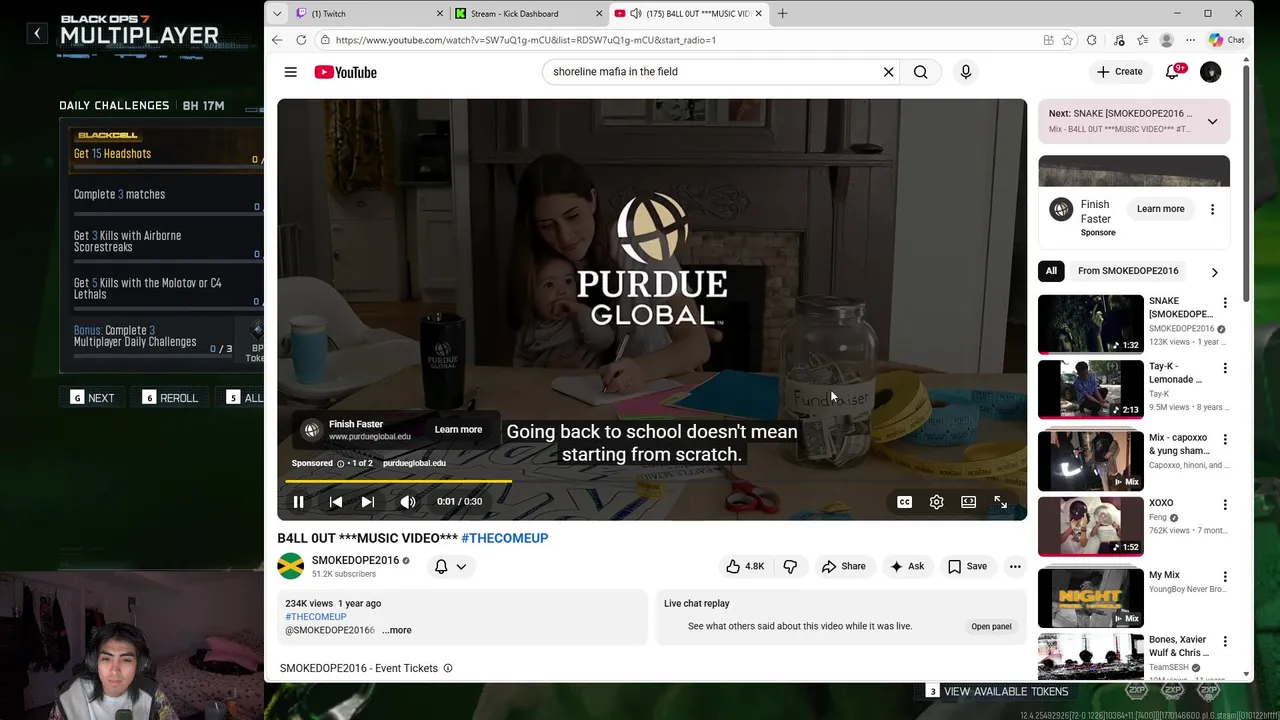The width and height of the screenshot is (1280, 720).
Task: Go back in Black Ops 7 menu
Action: click(37, 33)
